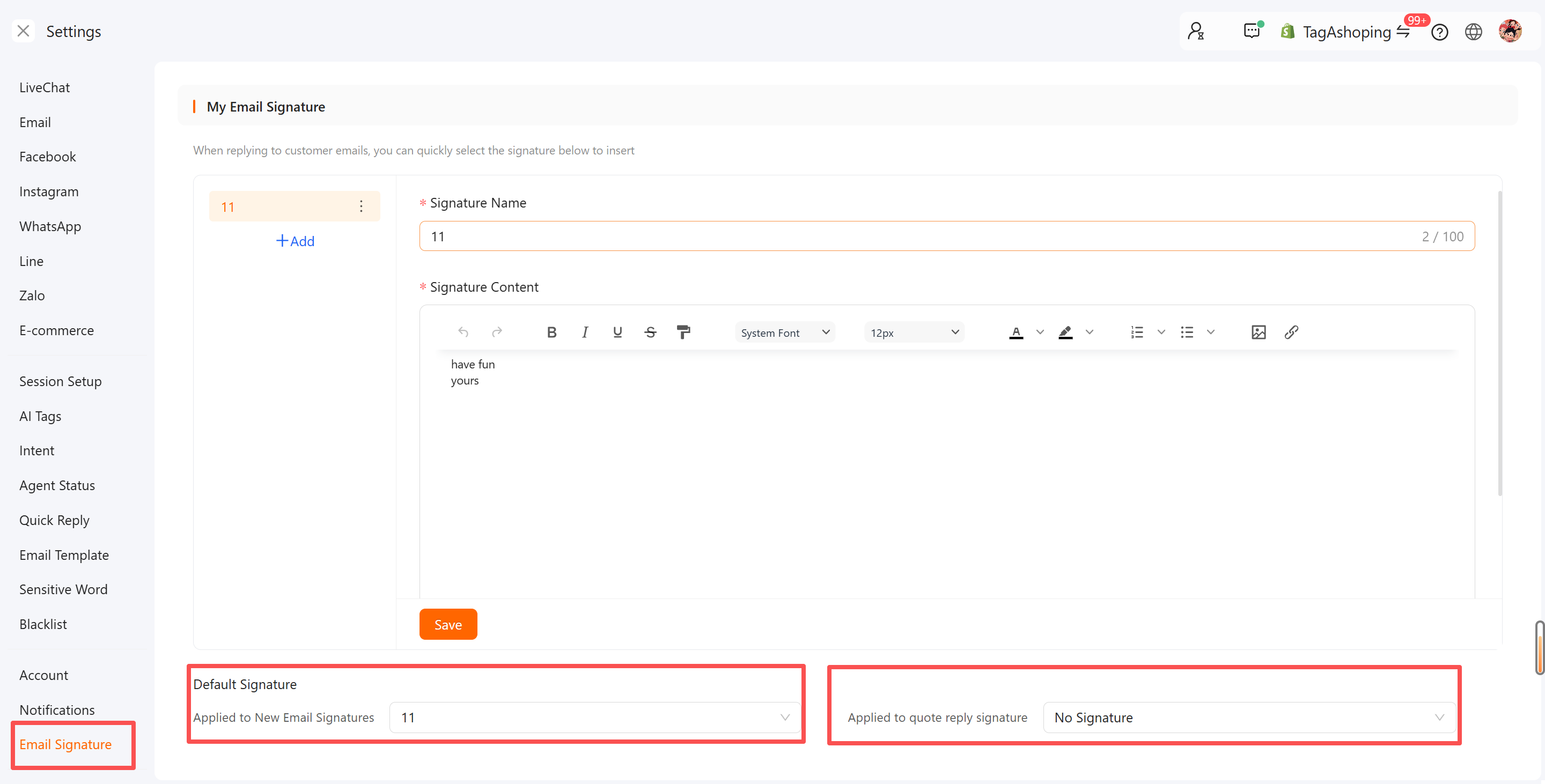Screen dimensions: 1545x784
Task: Open AI Tags settings
Action: [x=40, y=416]
